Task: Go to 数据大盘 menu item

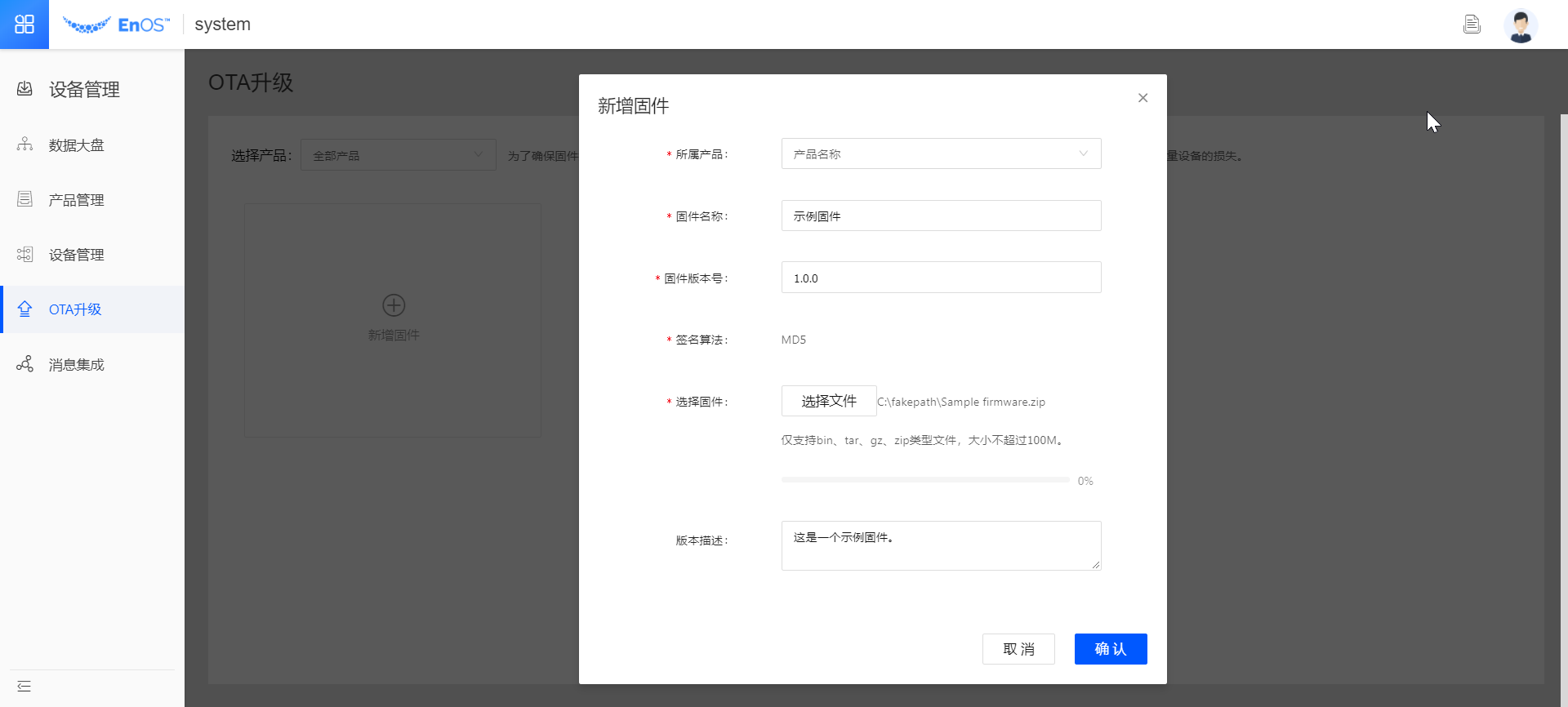Action: (92, 145)
